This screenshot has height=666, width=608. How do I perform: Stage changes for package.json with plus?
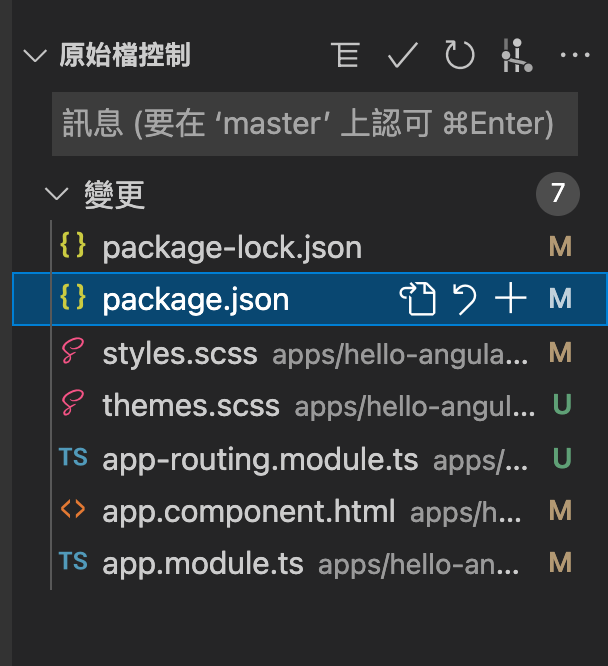pyautogui.click(x=511, y=299)
